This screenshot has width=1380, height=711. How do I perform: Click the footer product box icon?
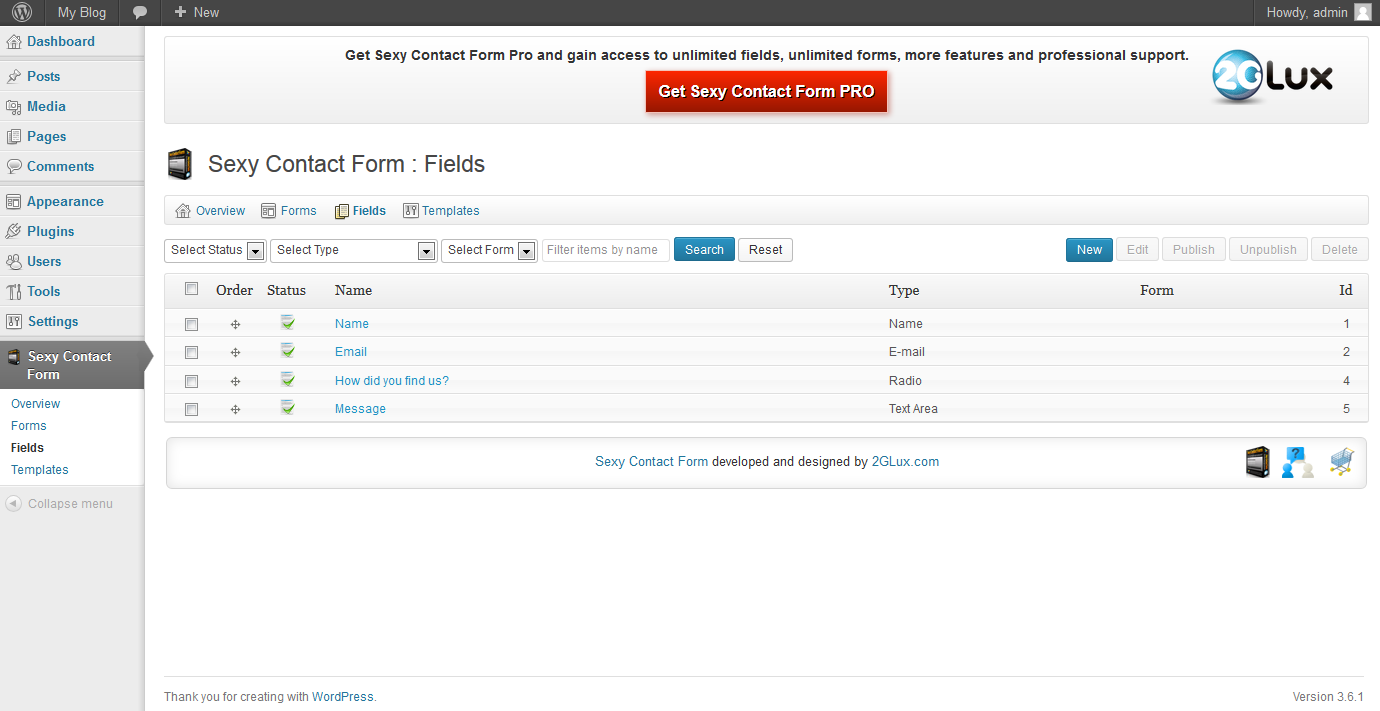click(x=1257, y=462)
